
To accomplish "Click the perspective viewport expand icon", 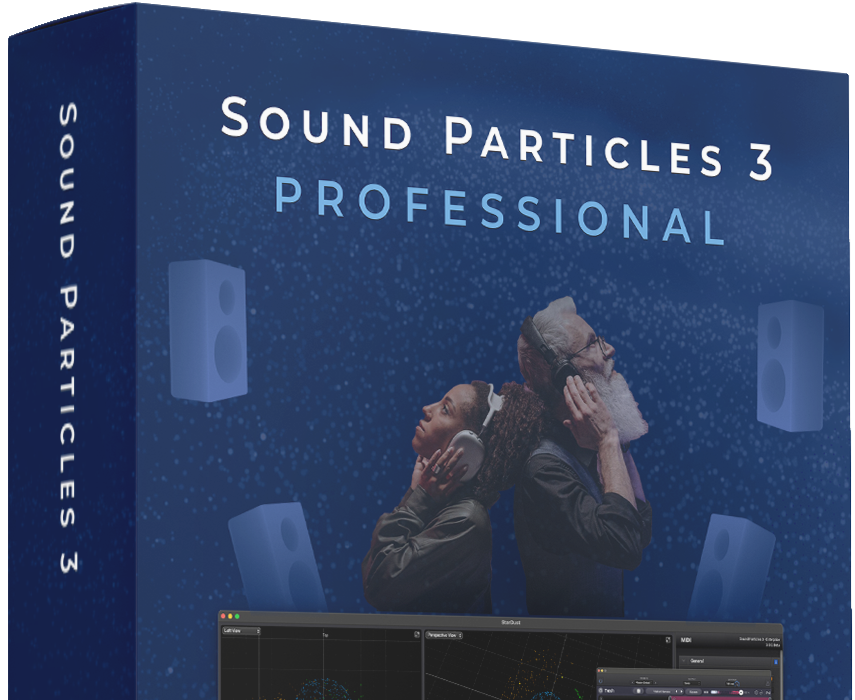I will (x=667, y=637).
